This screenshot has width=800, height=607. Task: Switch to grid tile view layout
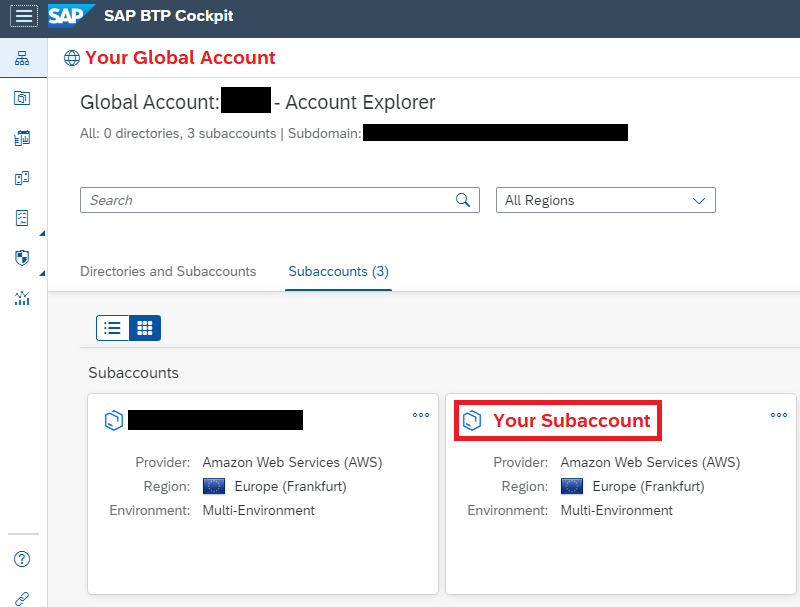145,327
